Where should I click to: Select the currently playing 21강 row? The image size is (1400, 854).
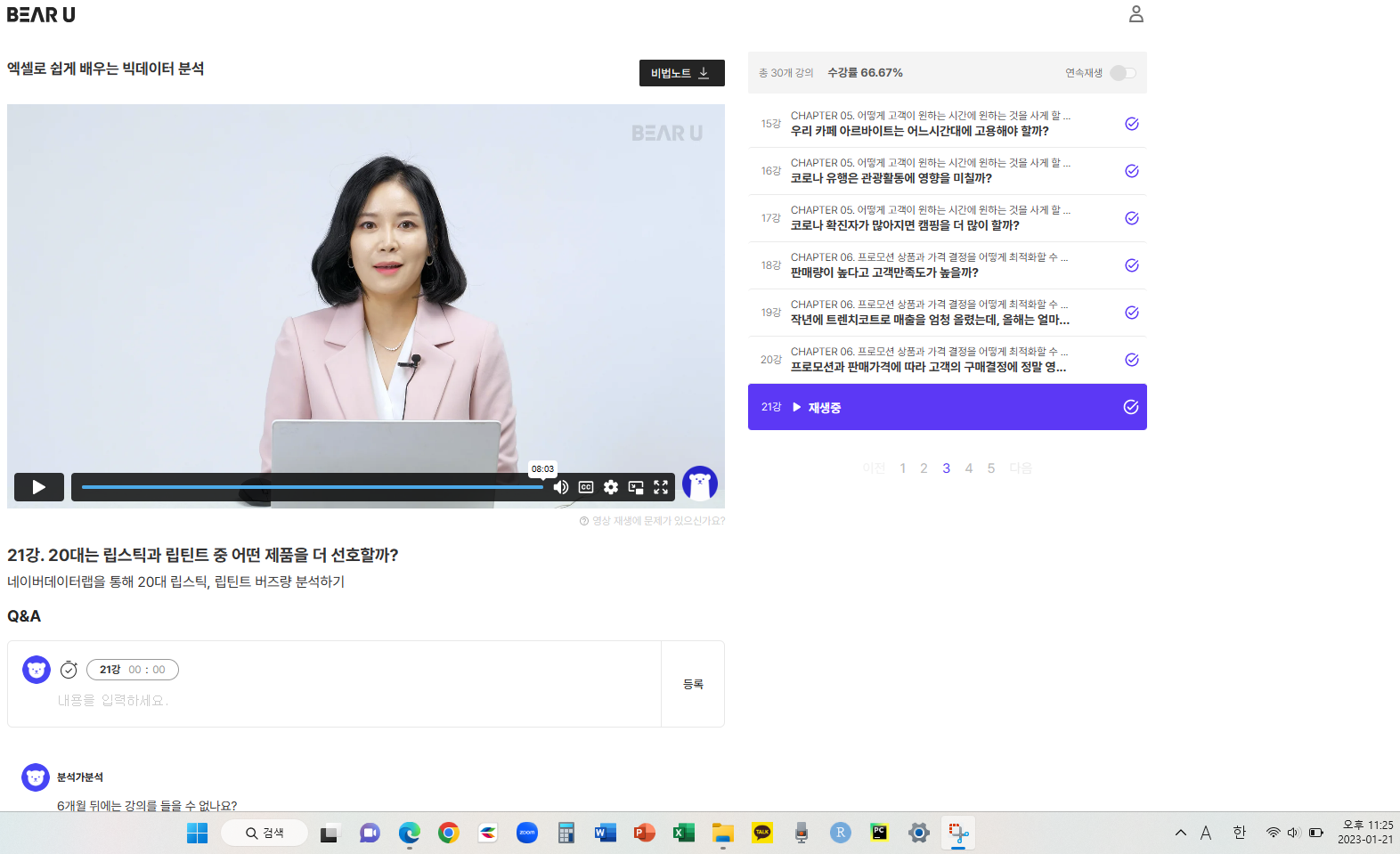coord(947,407)
